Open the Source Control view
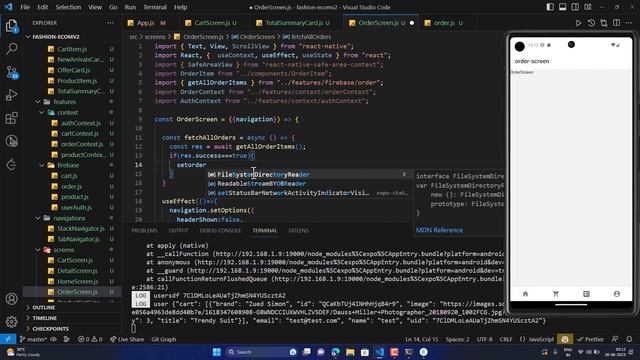 tap(12, 72)
